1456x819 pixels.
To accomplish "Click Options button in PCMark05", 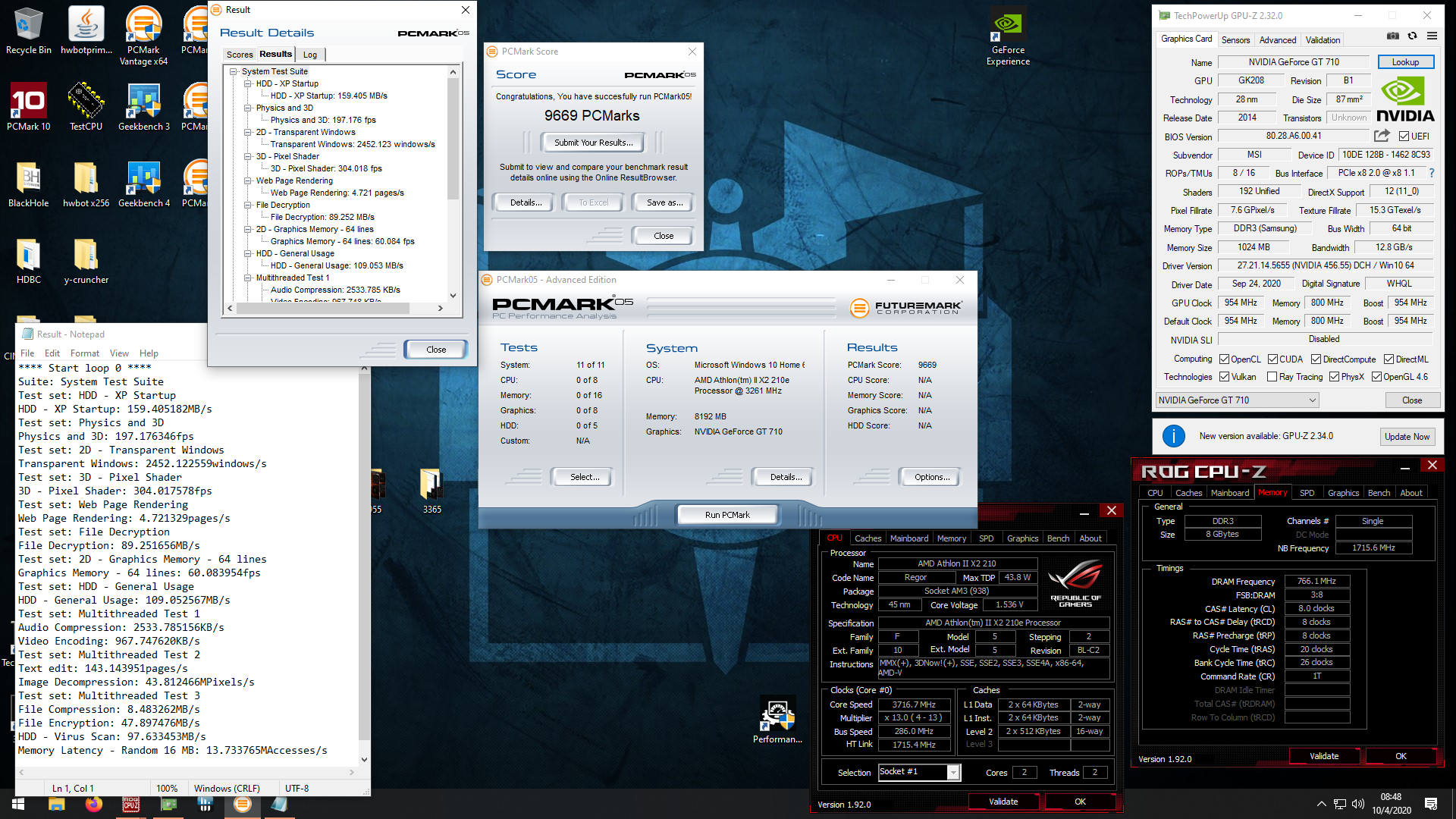I will tap(932, 477).
